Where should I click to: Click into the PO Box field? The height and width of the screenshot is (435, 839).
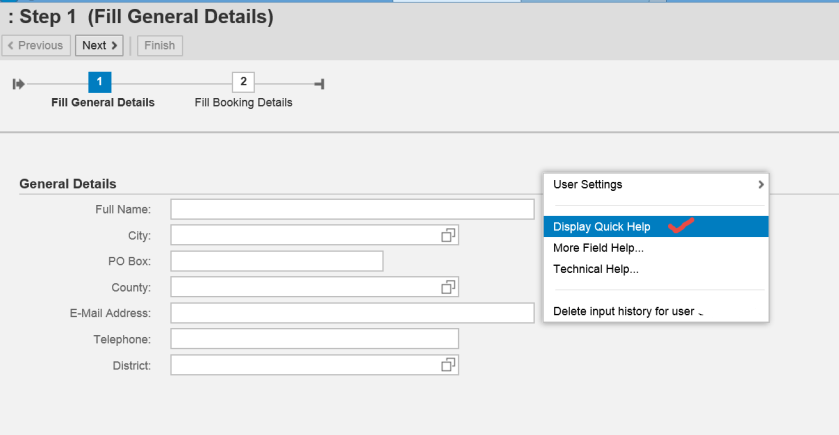[277, 261]
